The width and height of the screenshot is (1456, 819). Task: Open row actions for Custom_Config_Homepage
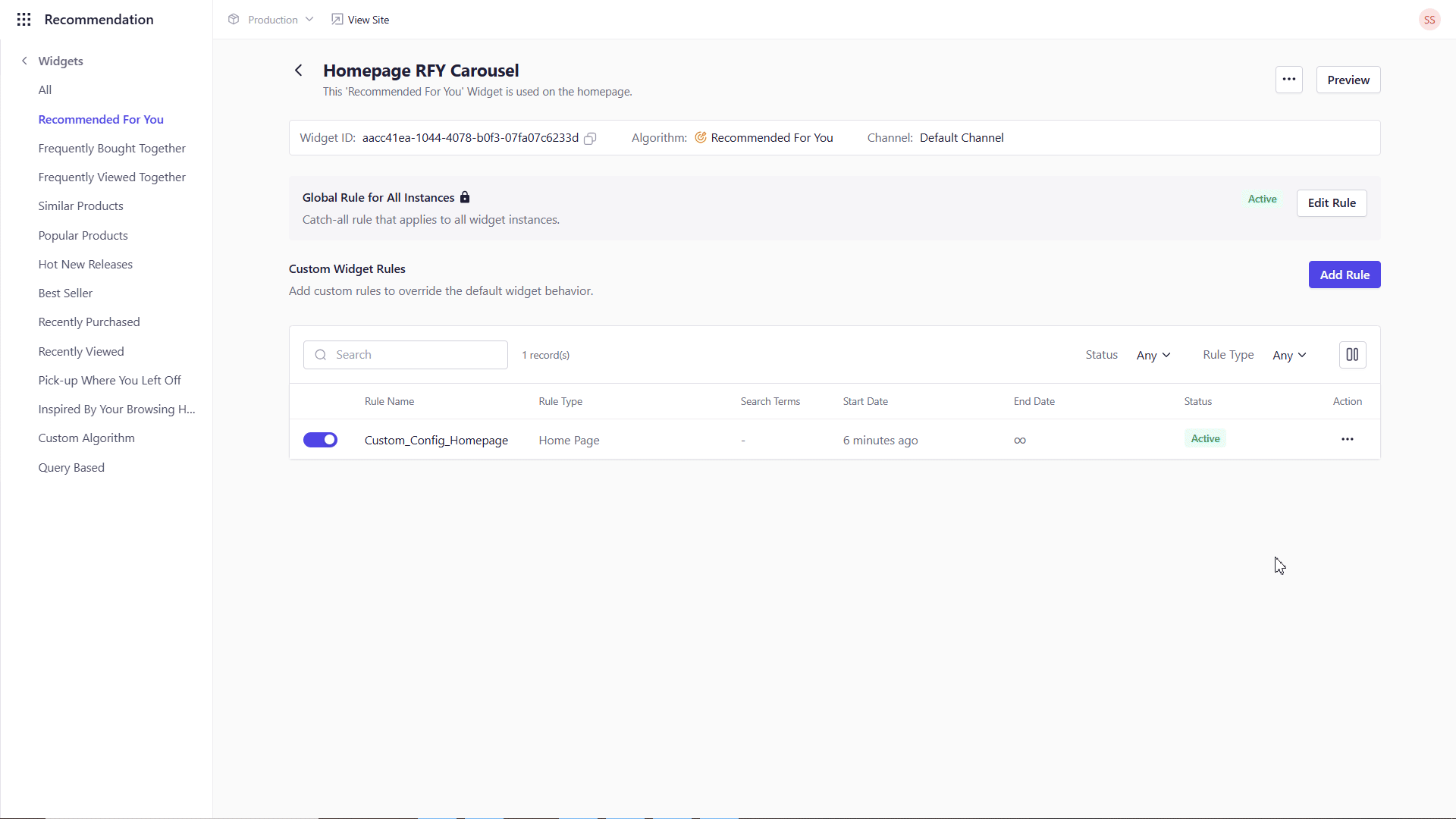click(x=1347, y=440)
